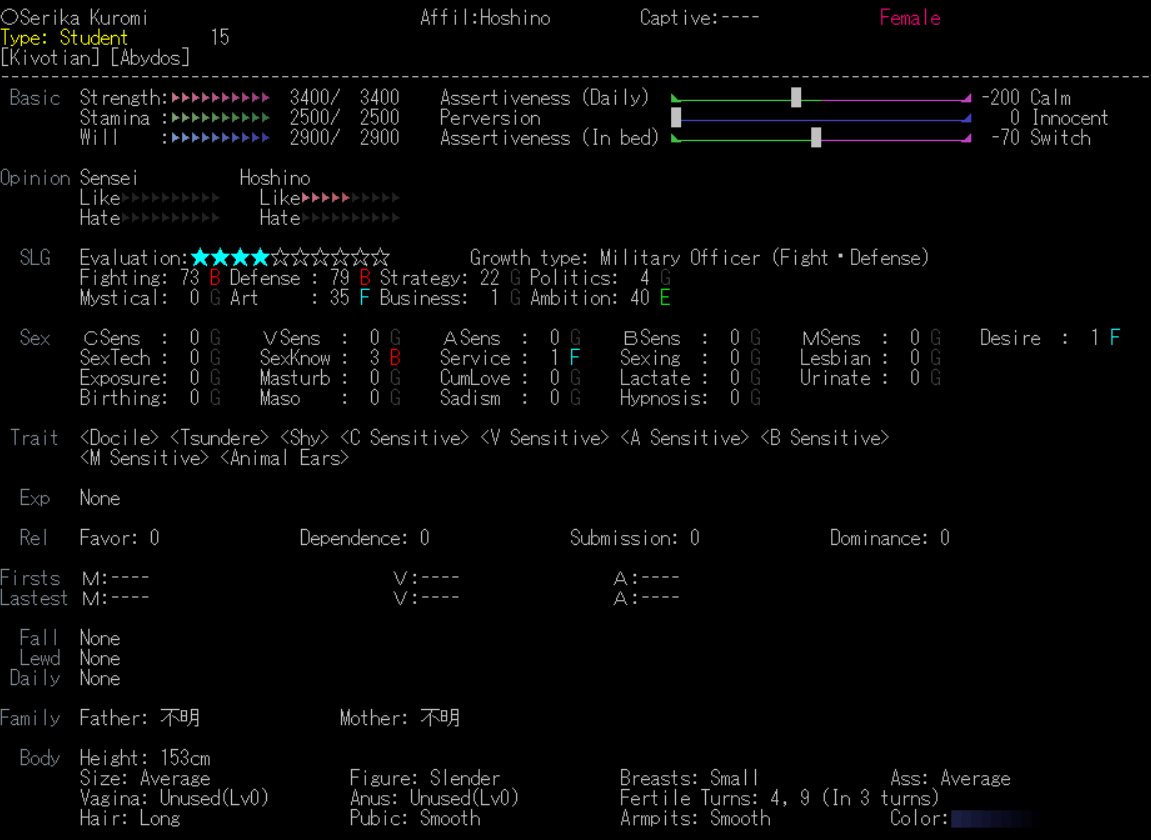Click the Business: 1 stat
Viewport: 1151px width, 840px height.
450,298
